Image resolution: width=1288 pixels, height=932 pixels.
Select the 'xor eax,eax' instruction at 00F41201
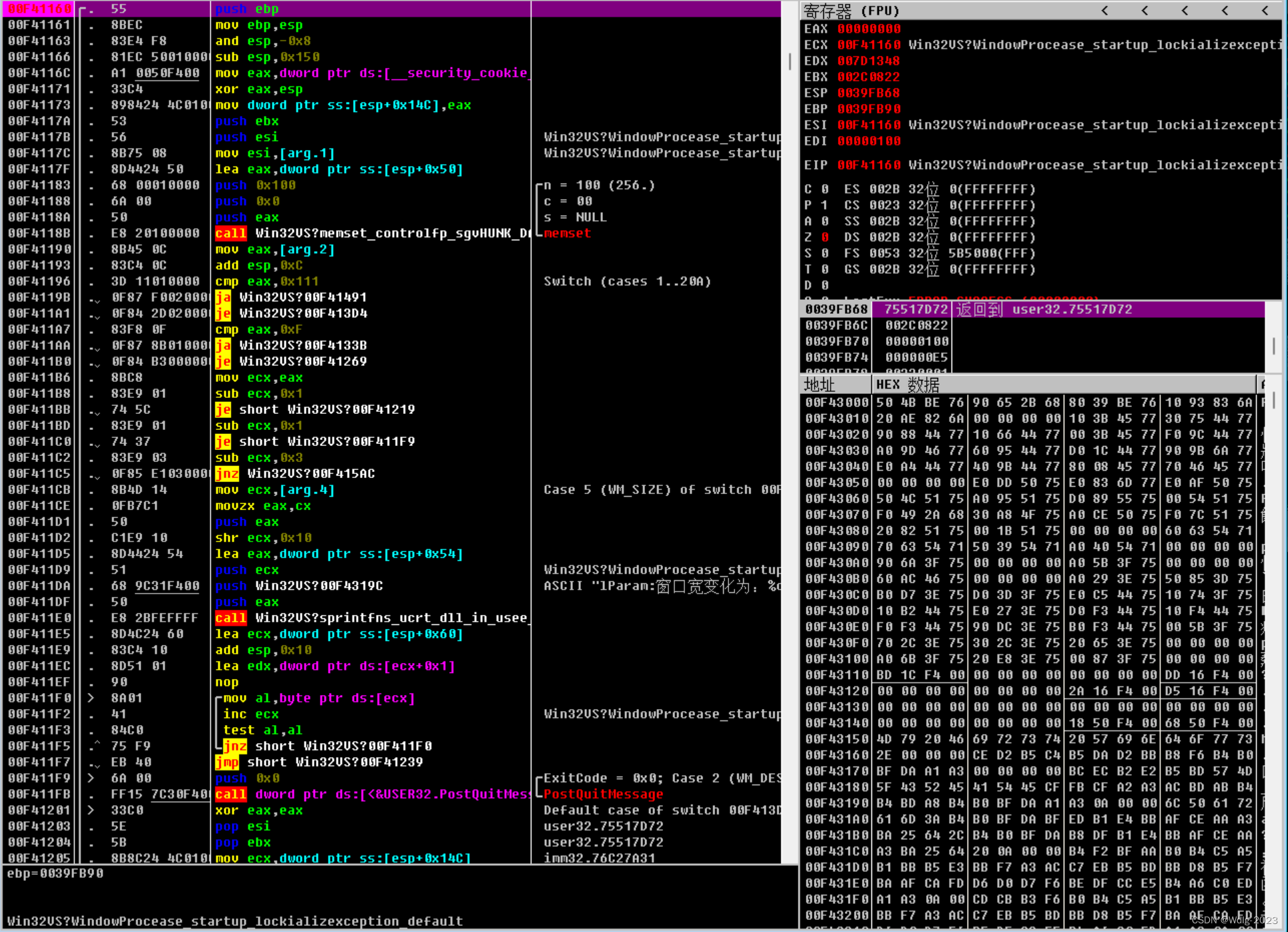(x=259, y=810)
